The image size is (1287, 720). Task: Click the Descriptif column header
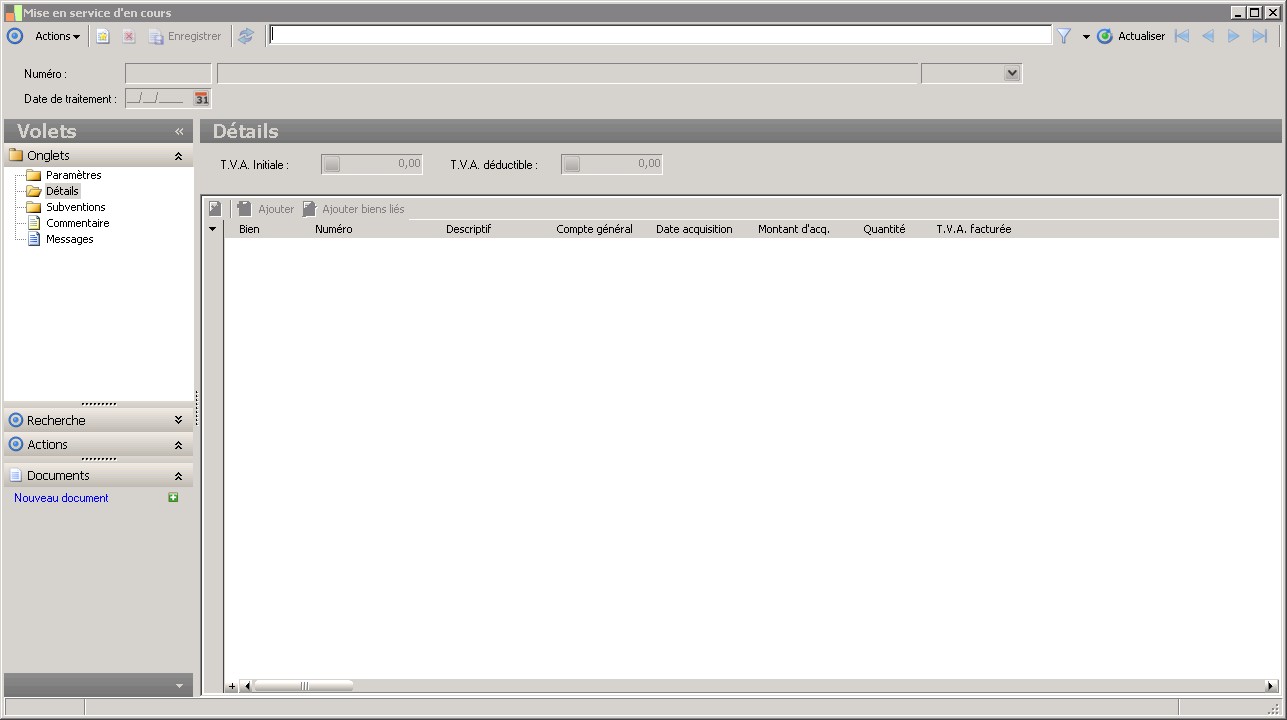point(468,229)
